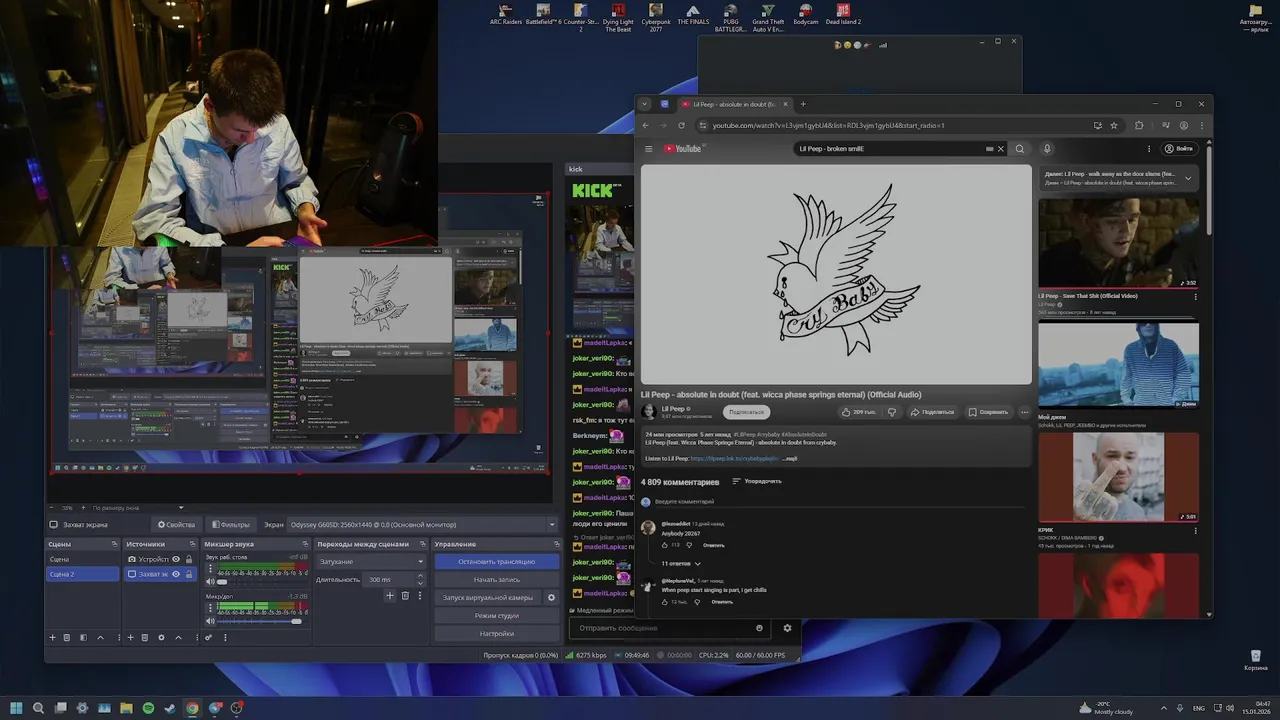Select Сцена 2 in scenes list
The height and width of the screenshot is (720, 1280).
coord(82,574)
